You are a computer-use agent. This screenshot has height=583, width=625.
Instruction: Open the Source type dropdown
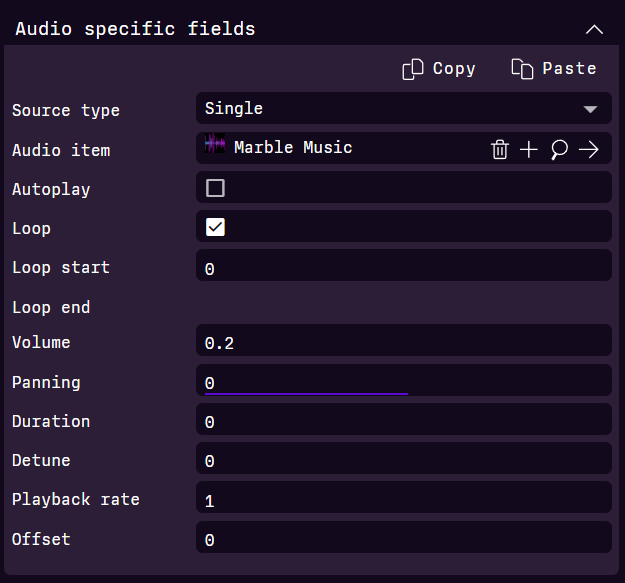(x=404, y=108)
